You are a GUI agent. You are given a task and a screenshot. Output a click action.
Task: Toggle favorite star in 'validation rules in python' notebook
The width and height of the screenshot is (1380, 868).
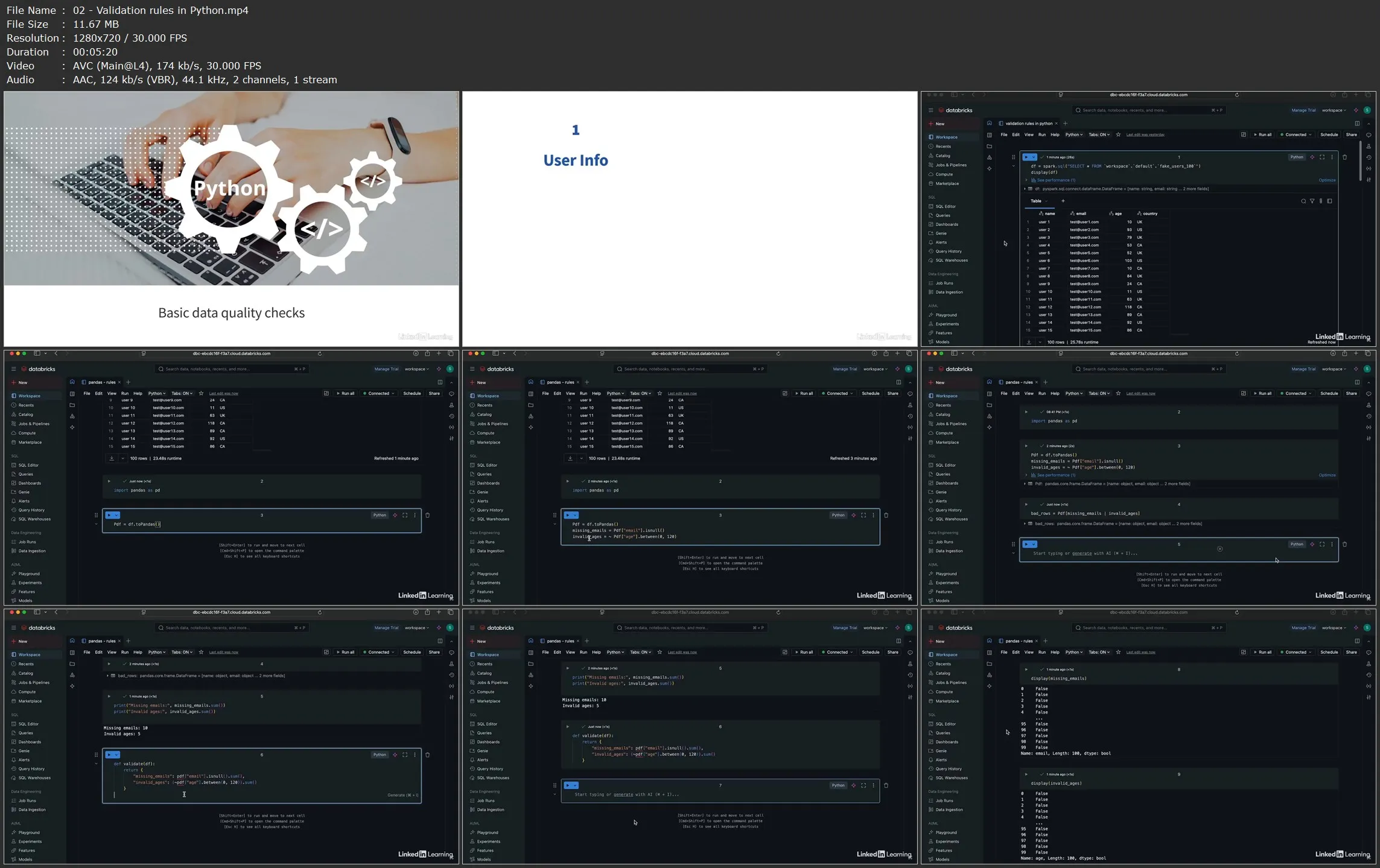coord(1118,135)
